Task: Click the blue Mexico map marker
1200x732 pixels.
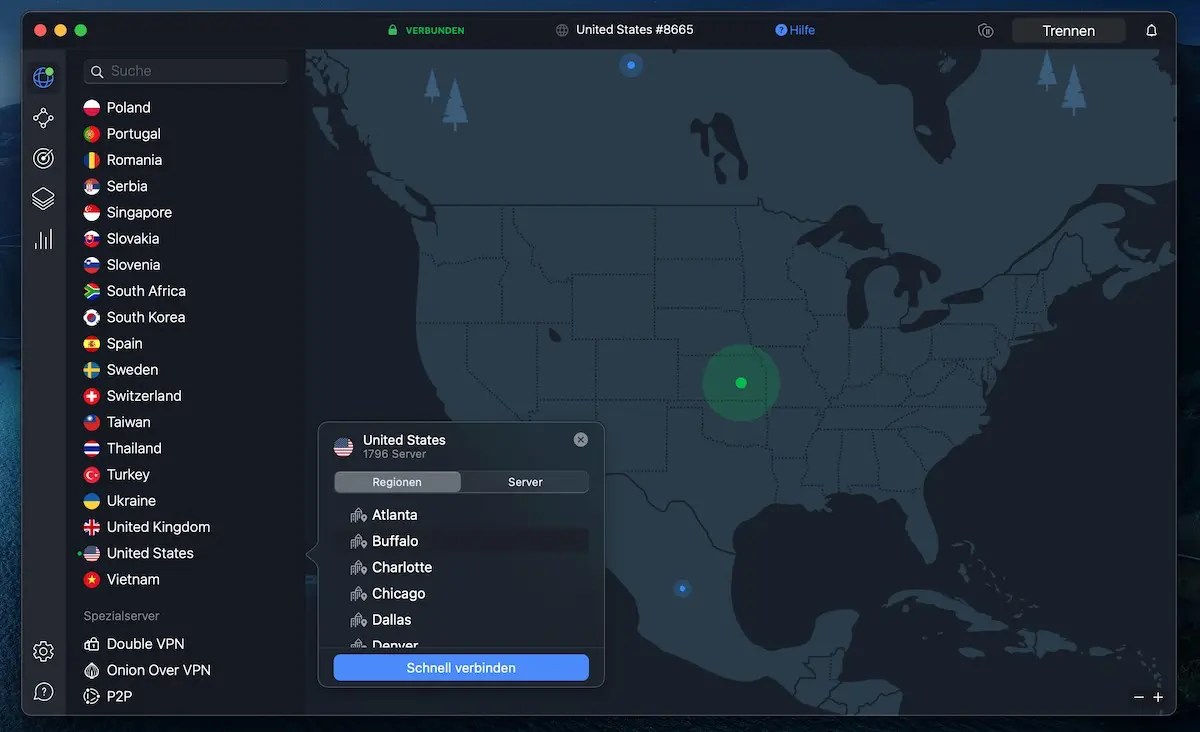Action: tap(682, 589)
